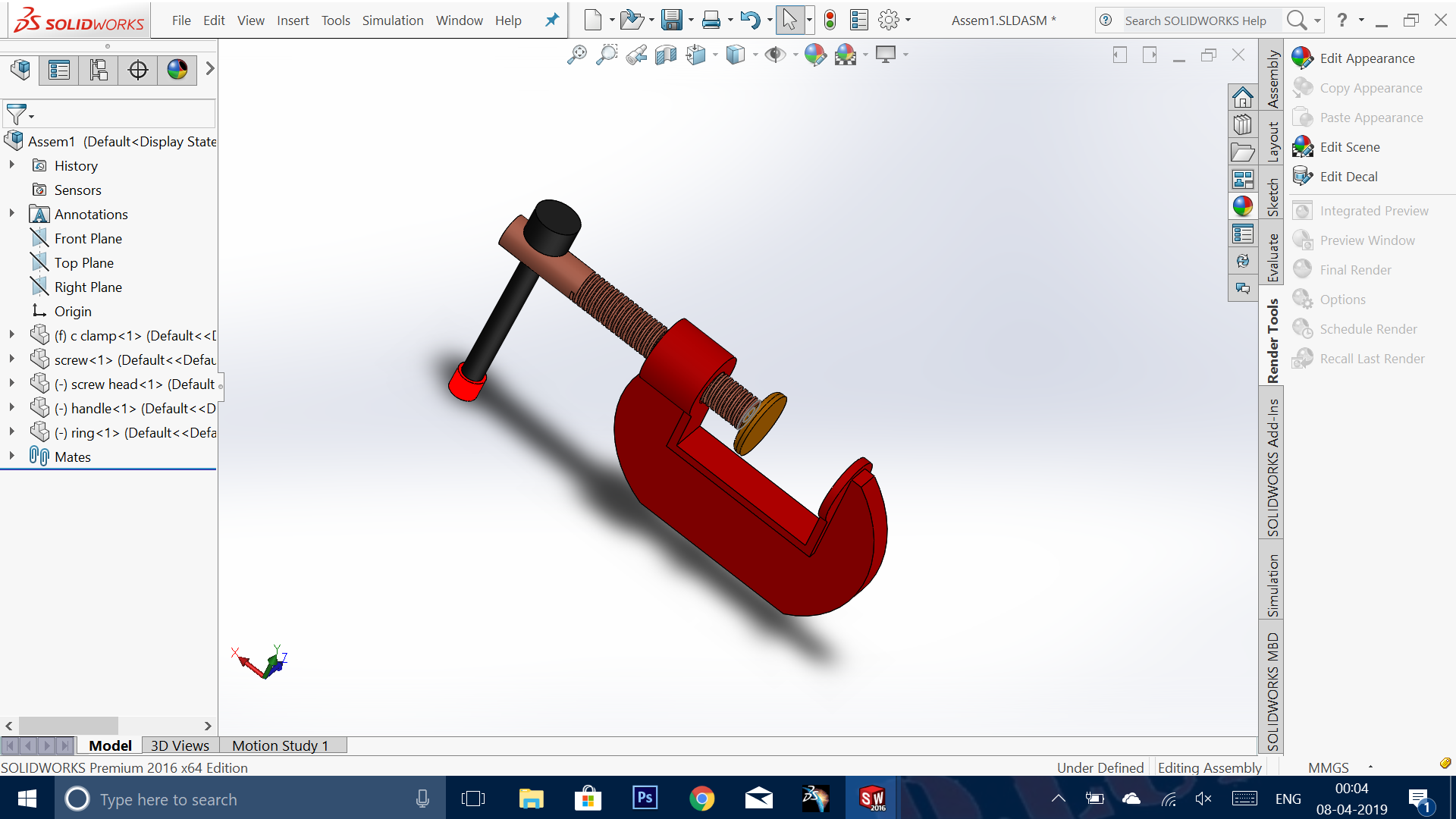
Task: Toggle the tree filter funnel icon
Action: [17, 115]
